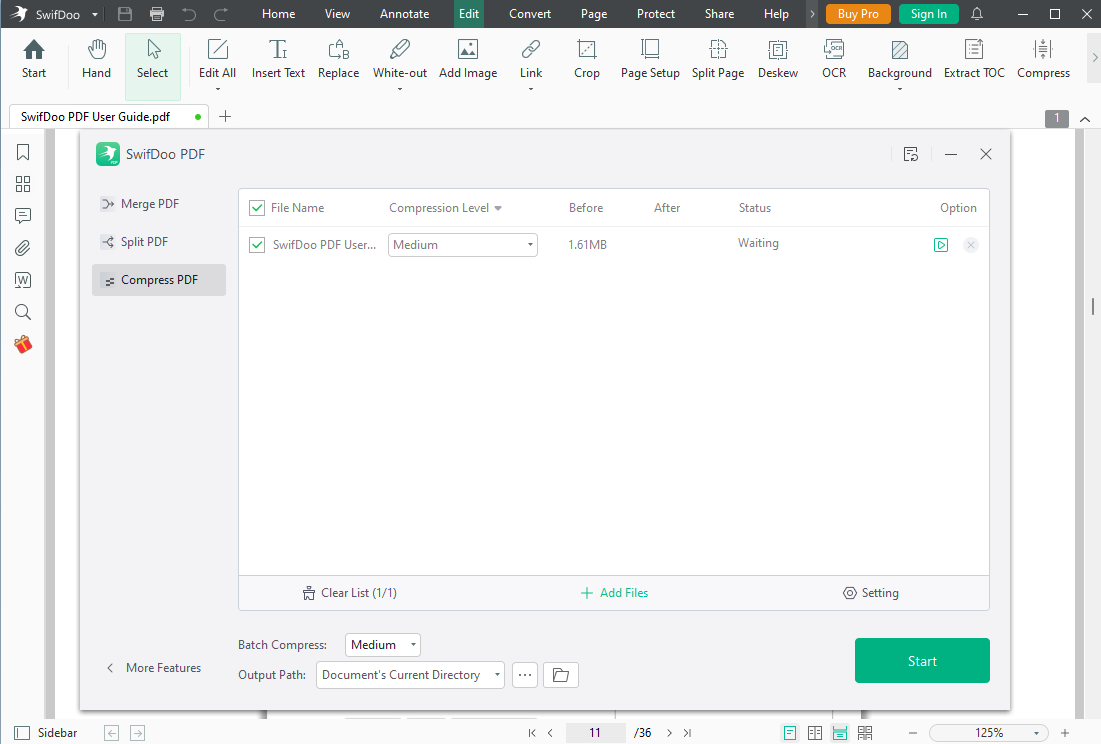Select the Crop tool
This screenshot has height=744, width=1101.
point(586,59)
